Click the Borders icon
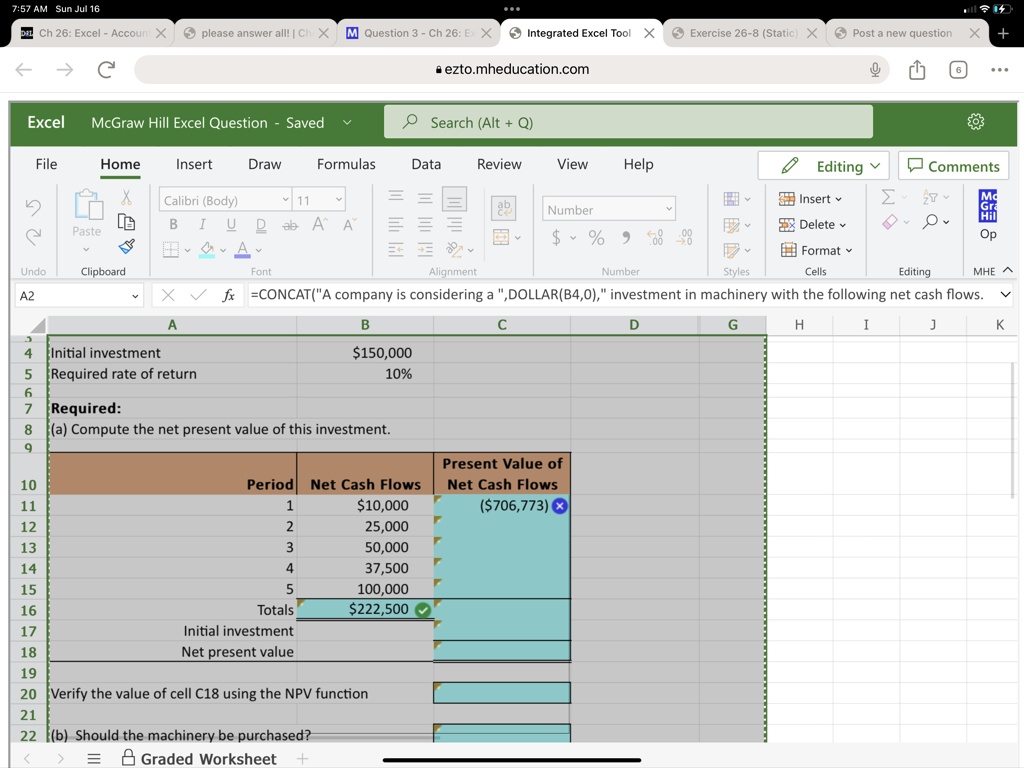1024x768 pixels. (171, 249)
